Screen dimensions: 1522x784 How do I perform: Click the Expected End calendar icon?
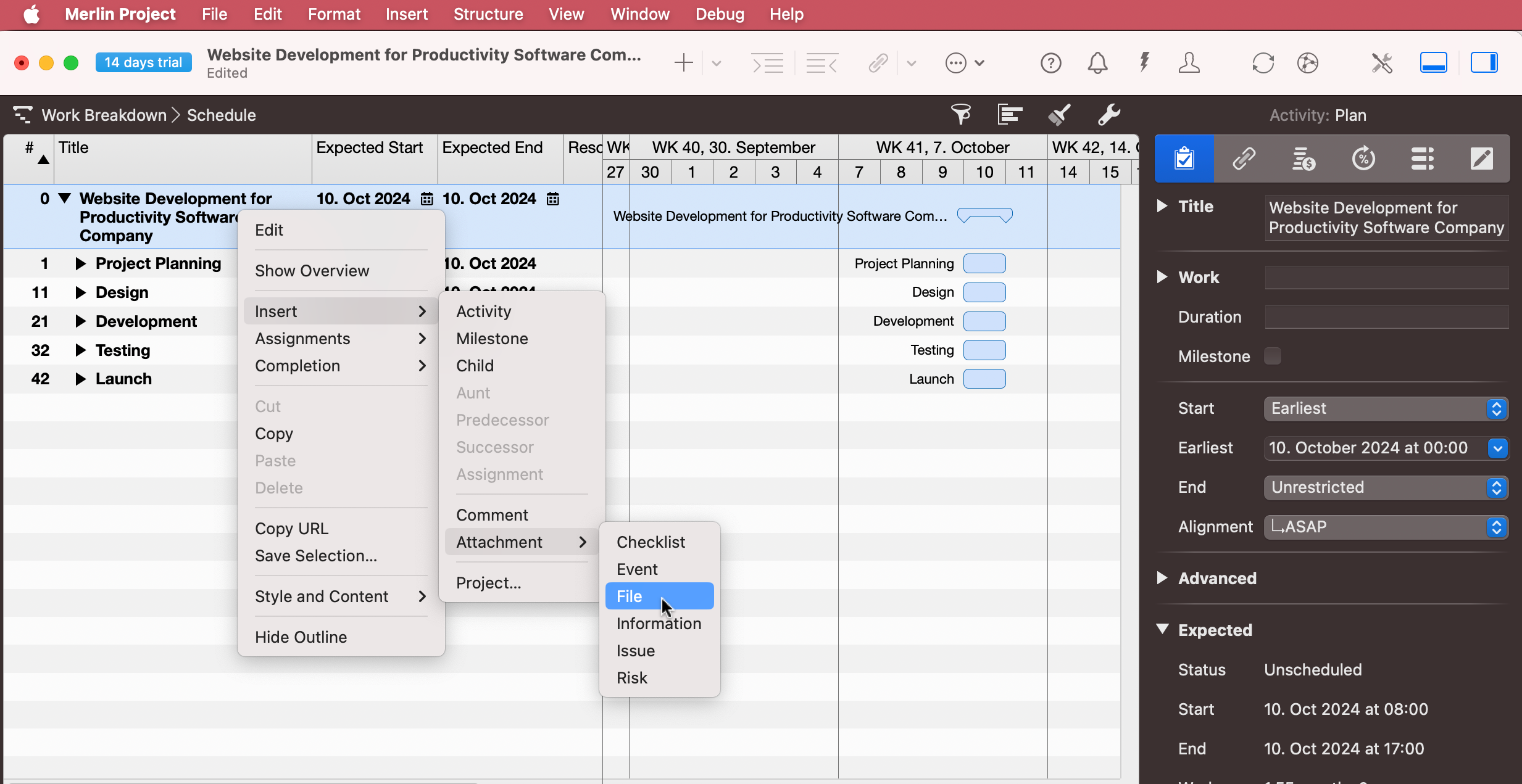[553, 199]
